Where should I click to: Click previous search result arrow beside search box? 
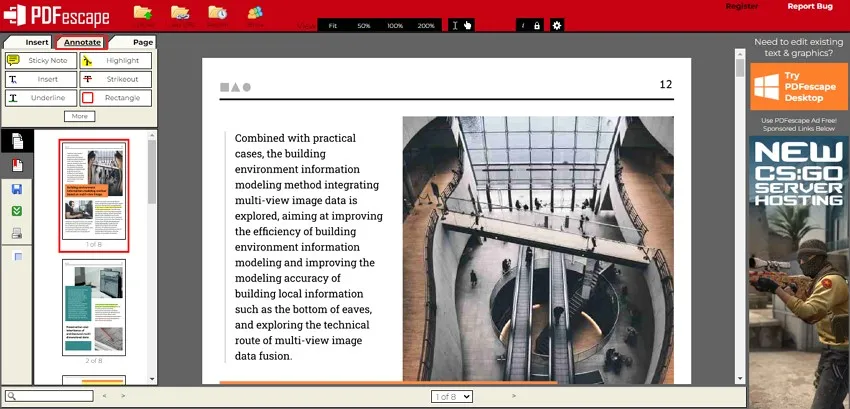105,396
